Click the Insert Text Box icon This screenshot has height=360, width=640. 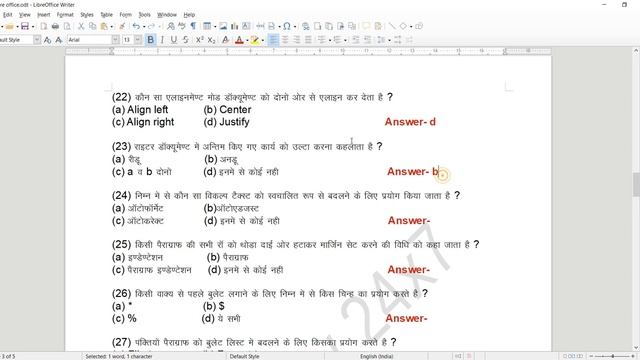246,27
